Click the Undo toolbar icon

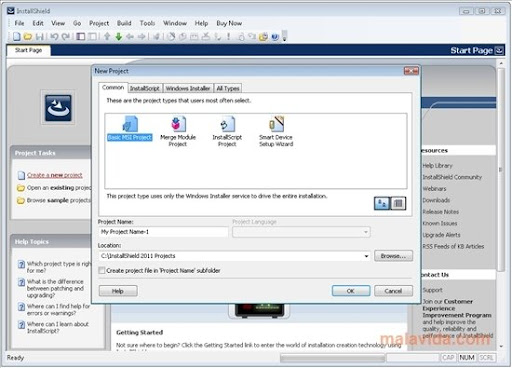pyautogui.click(x=54, y=36)
